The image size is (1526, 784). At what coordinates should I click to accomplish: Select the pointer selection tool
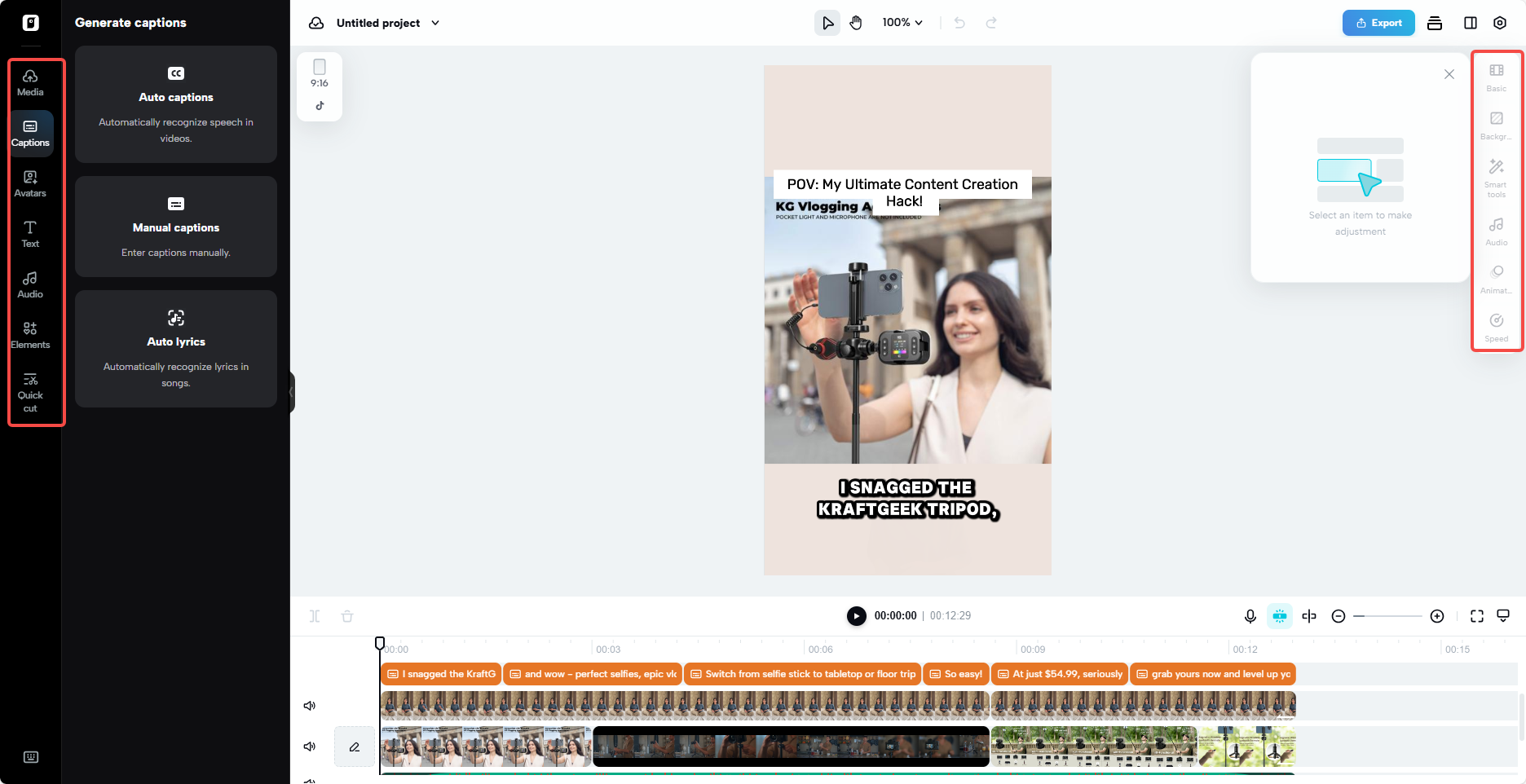(827, 23)
